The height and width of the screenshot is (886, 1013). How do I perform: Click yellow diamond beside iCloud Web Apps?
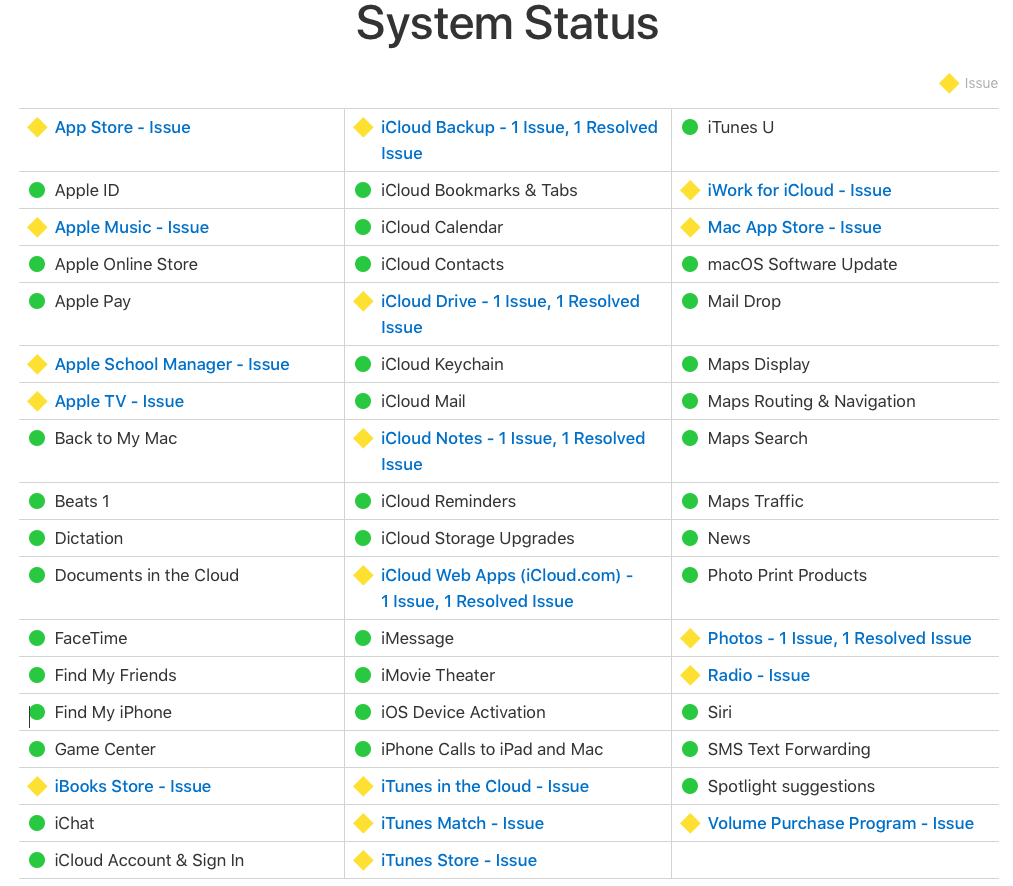364,575
